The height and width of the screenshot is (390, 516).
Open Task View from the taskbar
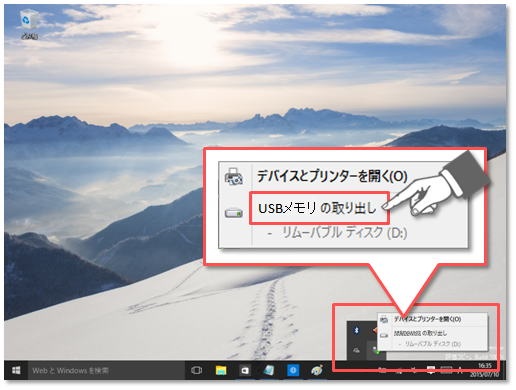coord(197,371)
